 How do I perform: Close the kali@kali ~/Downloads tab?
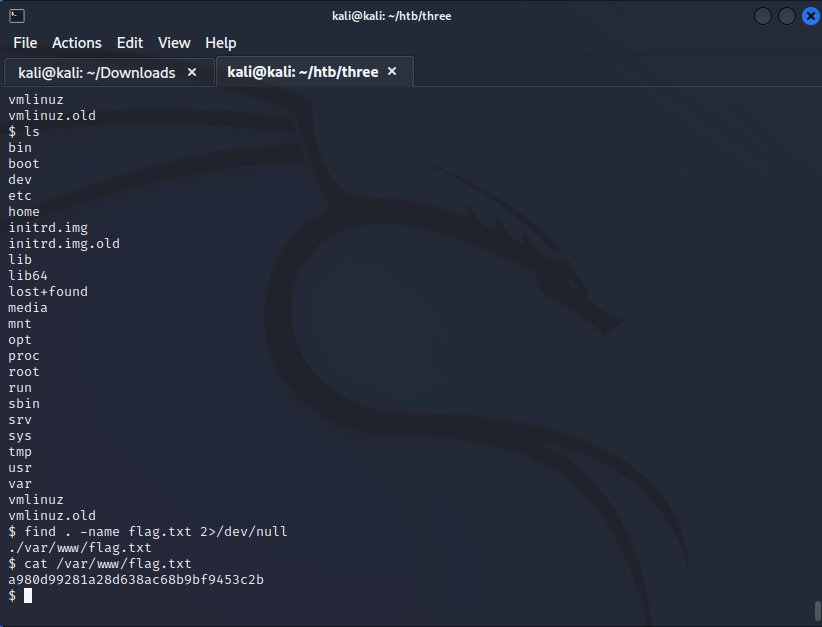click(x=192, y=72)
